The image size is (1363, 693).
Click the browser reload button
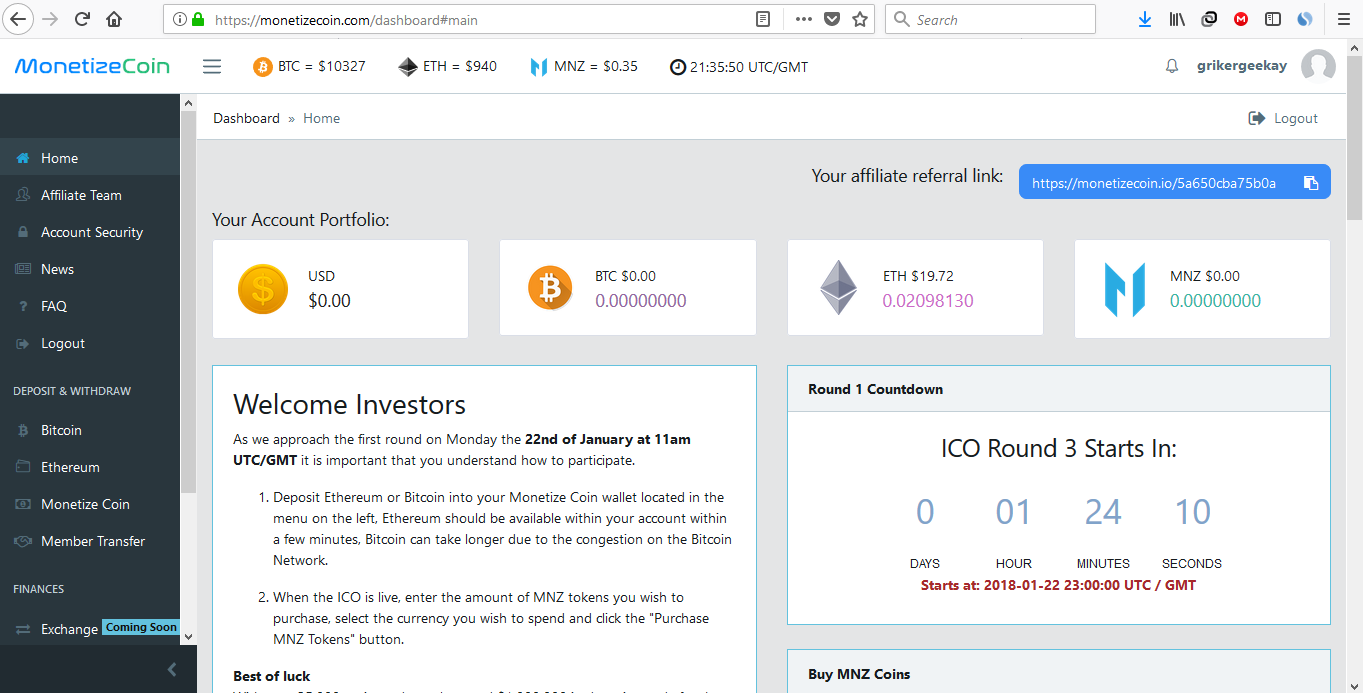pyautogui.click(x=83, y=19)
